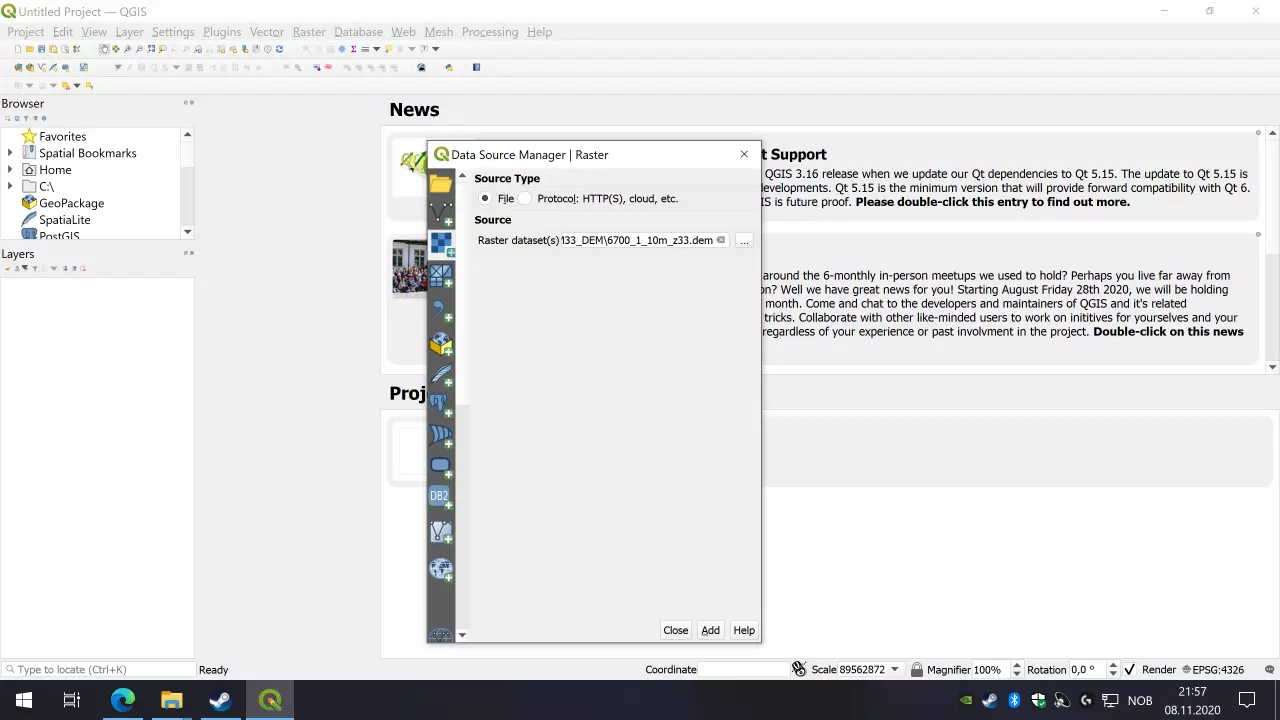Expand the Spatial Bookmarks tree item

tap(10, 153)
